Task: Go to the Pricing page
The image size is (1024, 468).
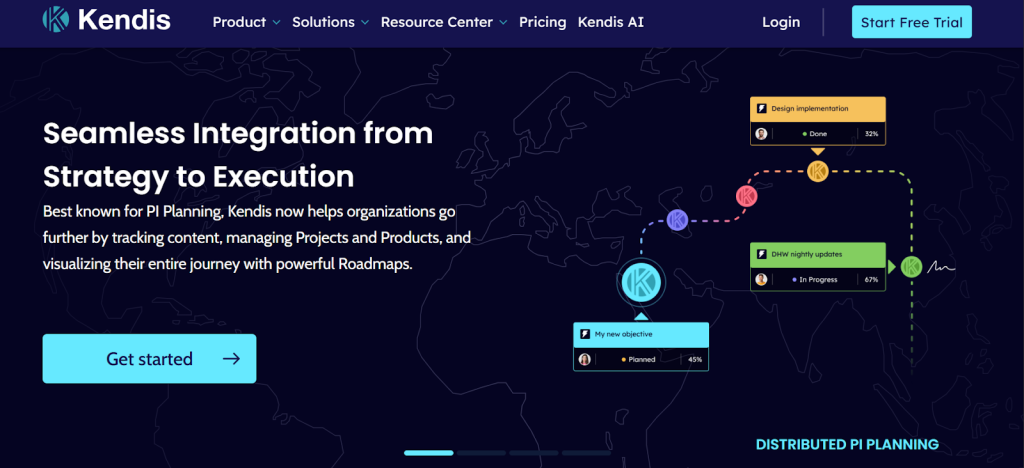Action: click(542, 22)
